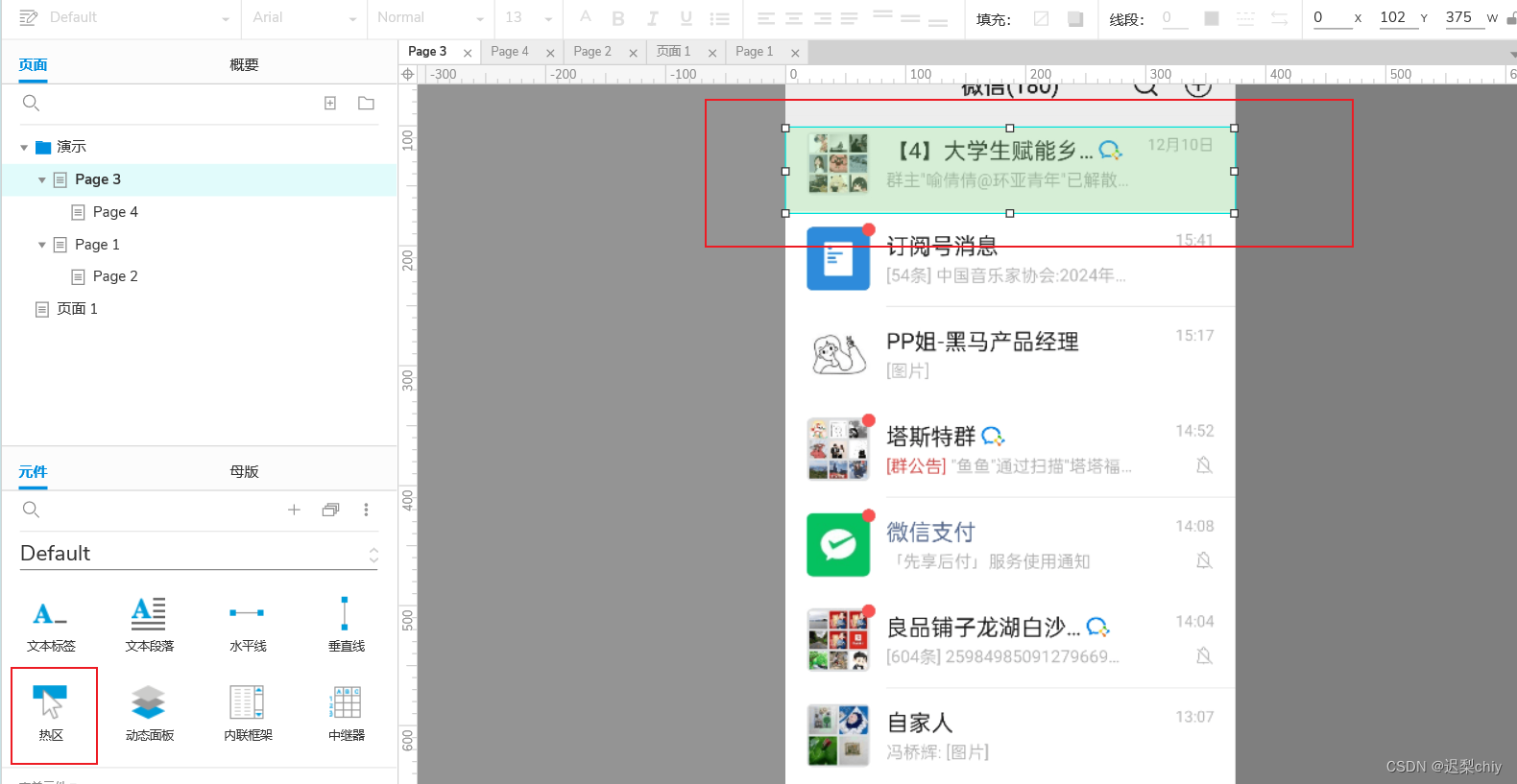Viewport: 1517px width, 784px height.
Task: Click the fill color swatch
Action: pos(1075,18)
